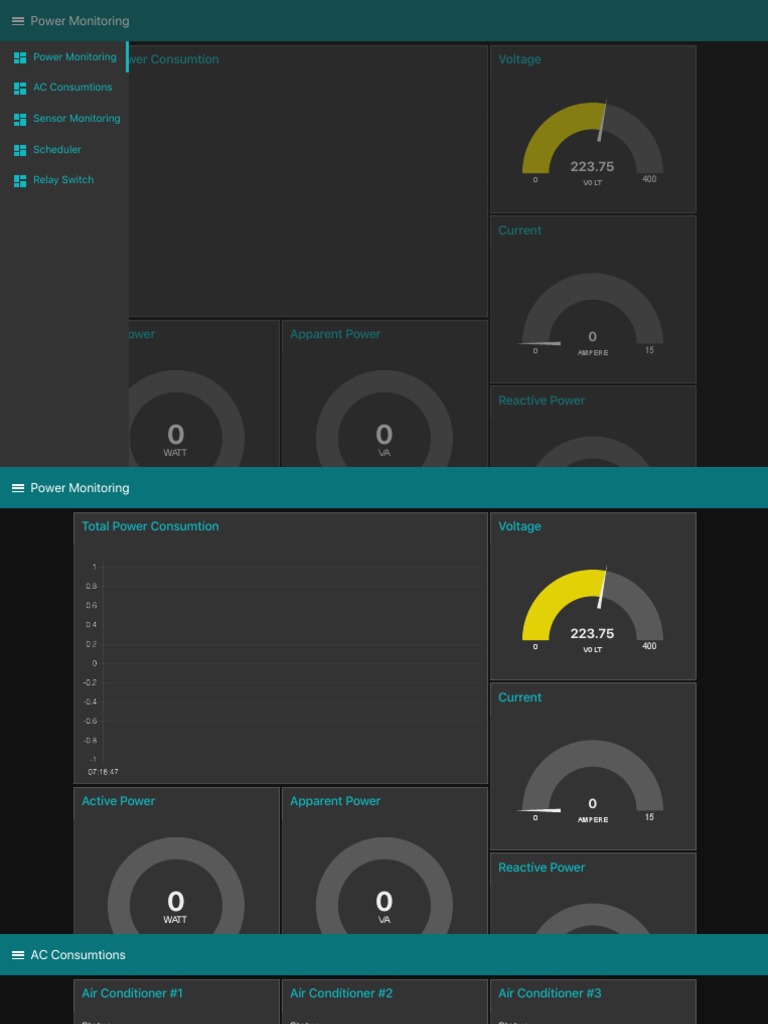Click the dashboard icon beside Power Monitoring in sidebar
768x1024 pixels.
(20, 58)
